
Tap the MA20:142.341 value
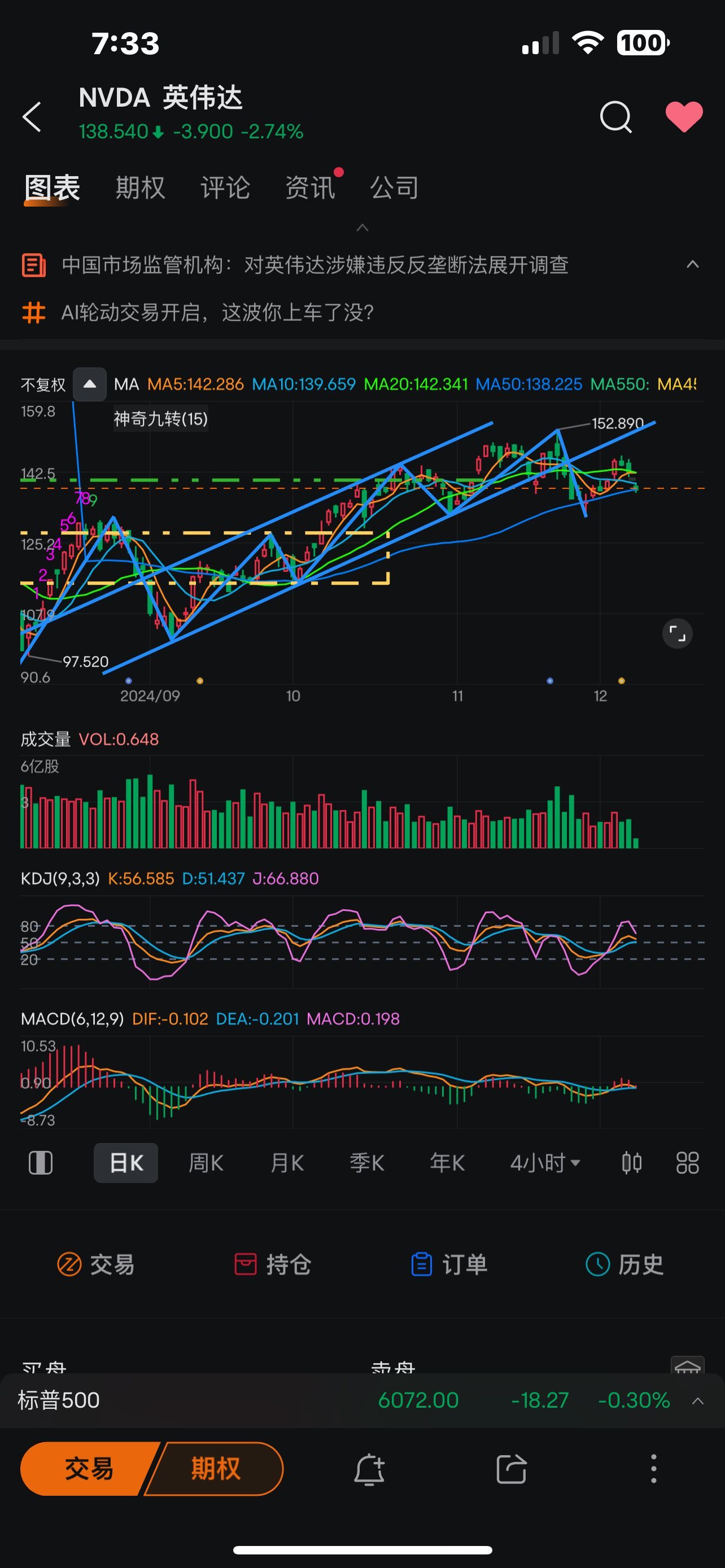click(x=416, y=384)
